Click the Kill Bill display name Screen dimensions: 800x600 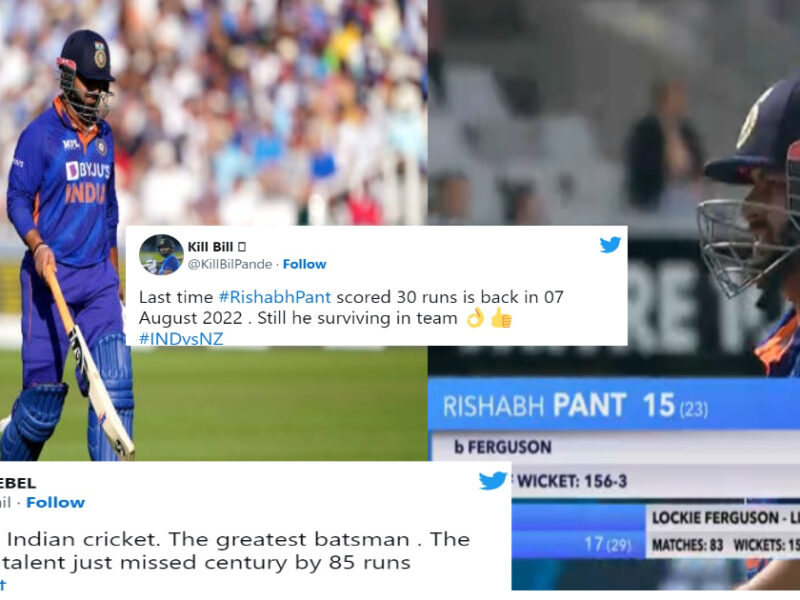(x=210, y=247)
